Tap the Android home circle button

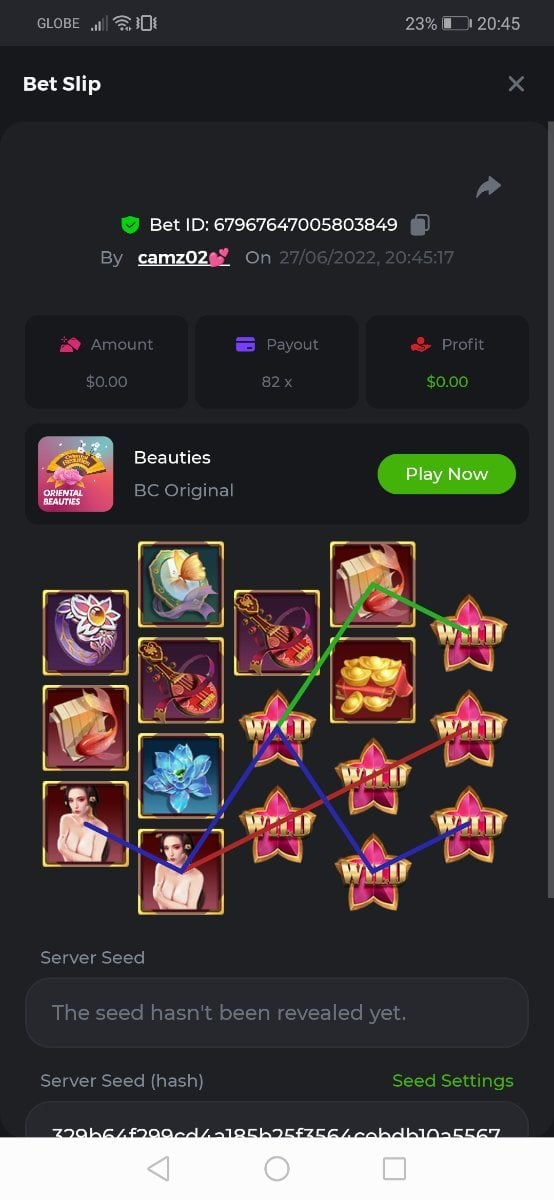pyautogui.click(x=277, y=1168)
